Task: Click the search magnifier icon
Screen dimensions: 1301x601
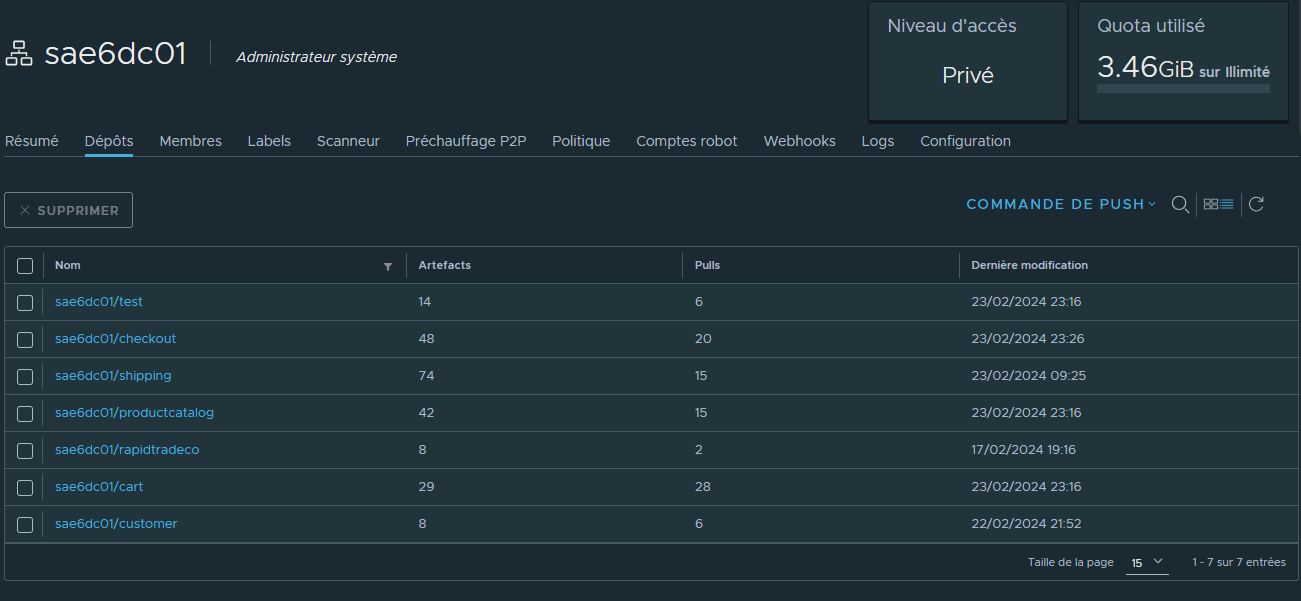Action: pyautogui.click(x=1180, y=204)
